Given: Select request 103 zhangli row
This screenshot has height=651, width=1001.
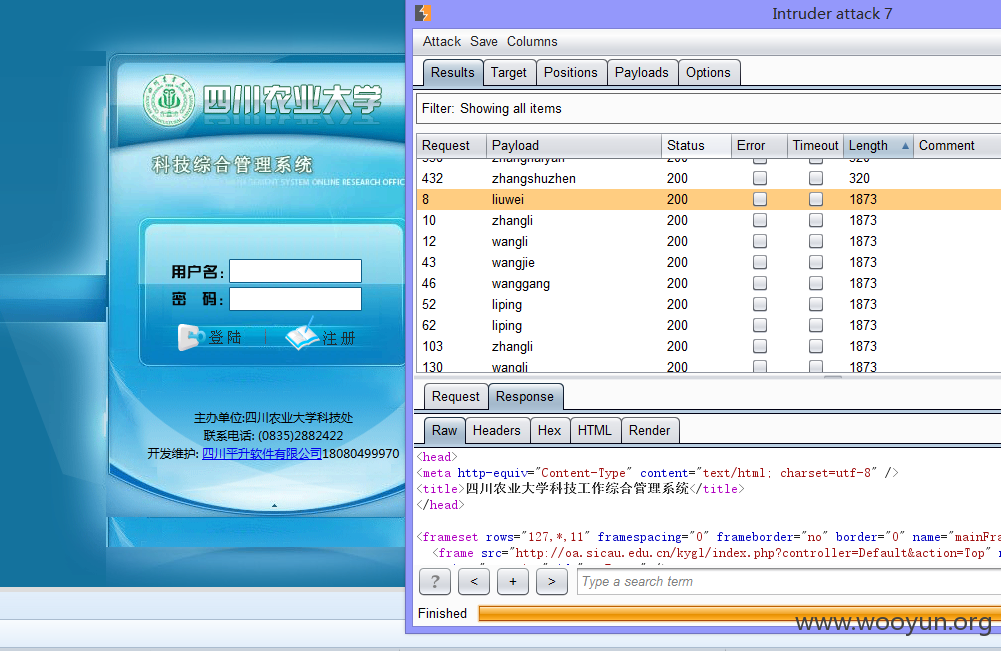Looking at the screenshot, I should [709, 346].
